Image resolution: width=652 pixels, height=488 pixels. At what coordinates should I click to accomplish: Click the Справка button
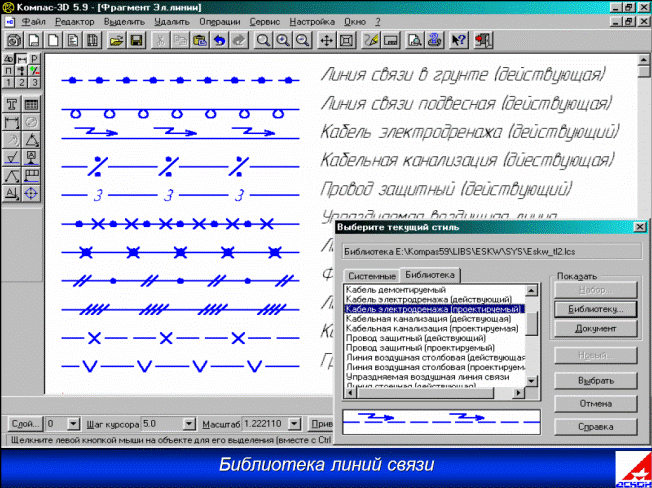point(596,427)
